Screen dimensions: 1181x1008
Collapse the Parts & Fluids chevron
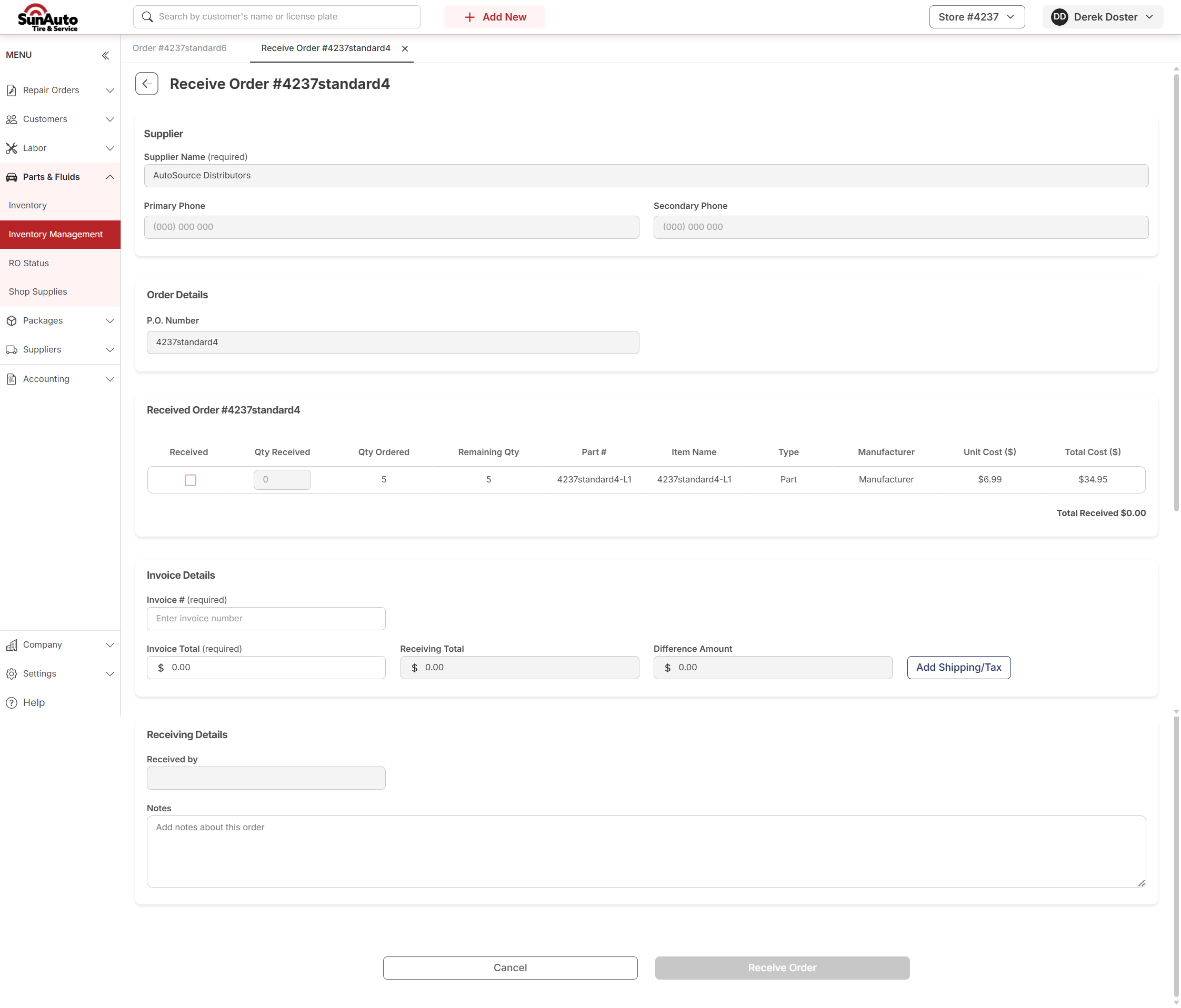point(110,177)
